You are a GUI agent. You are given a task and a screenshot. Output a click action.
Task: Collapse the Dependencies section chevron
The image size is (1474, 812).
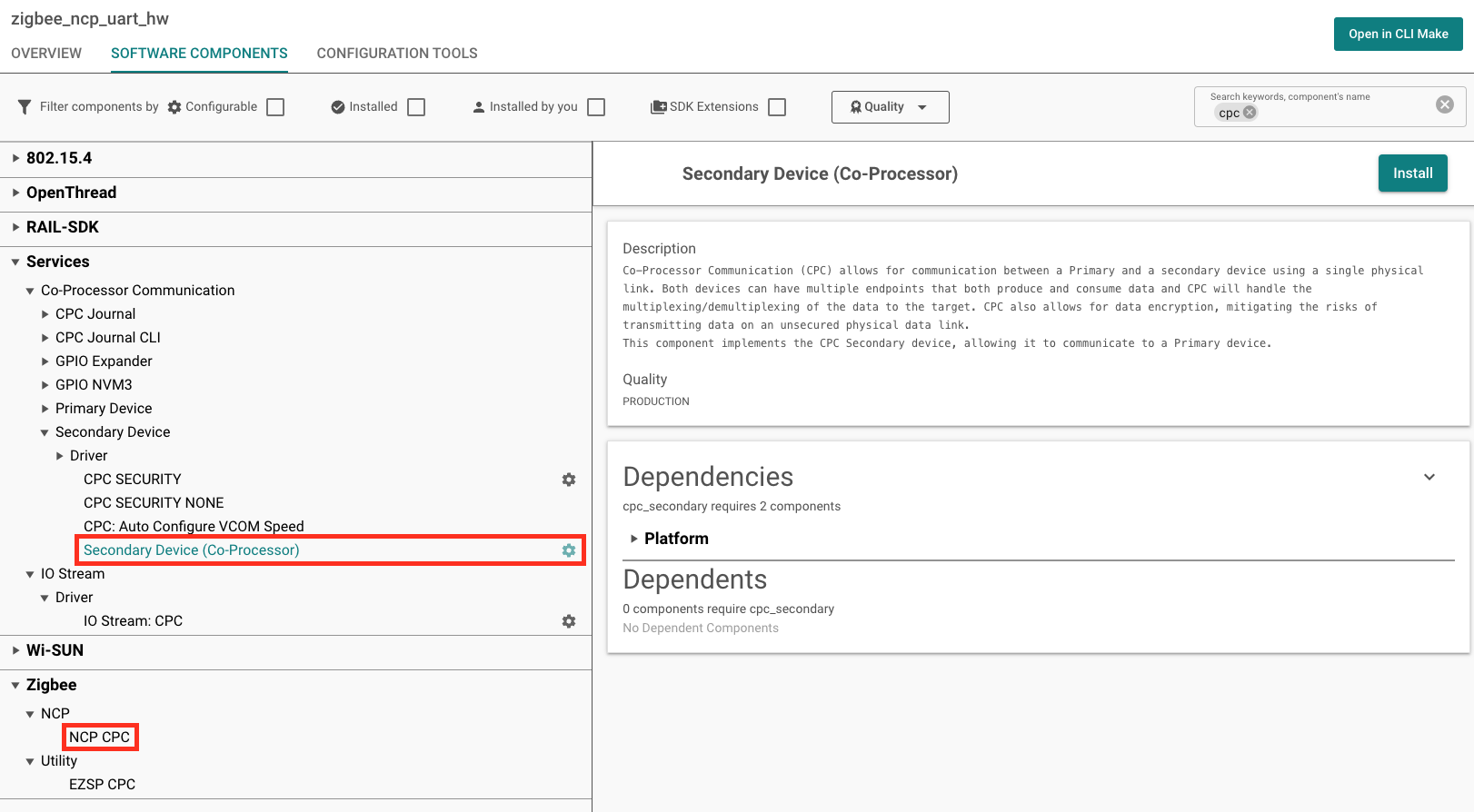tap(1429, 477)
